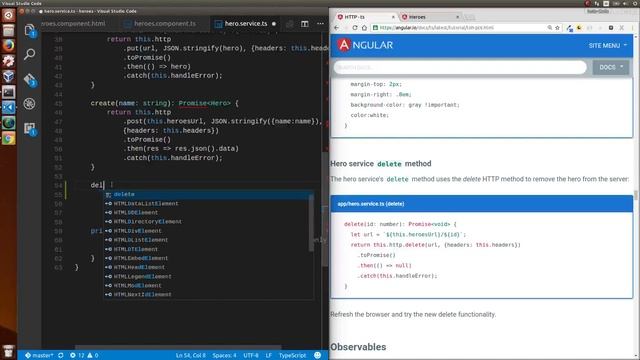Image resolution: width=640 pixels, height=360 pixels.
Task: Open the Source Control icon in activity bar
Action: click(x=29, y=79)
